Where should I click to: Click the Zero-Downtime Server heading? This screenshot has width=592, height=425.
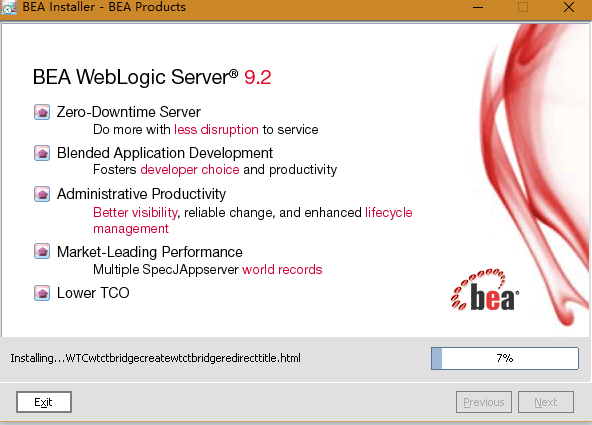click(x=129, y=112)
